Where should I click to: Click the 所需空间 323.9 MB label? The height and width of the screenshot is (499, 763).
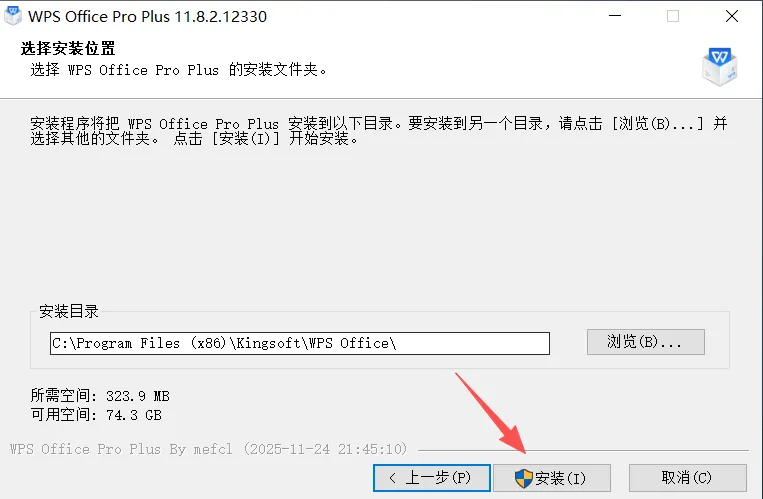(x=100, y=395)
